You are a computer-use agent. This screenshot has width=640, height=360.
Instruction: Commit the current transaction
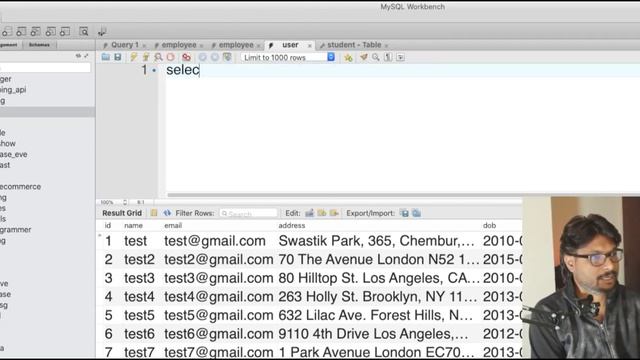(203, 57)
